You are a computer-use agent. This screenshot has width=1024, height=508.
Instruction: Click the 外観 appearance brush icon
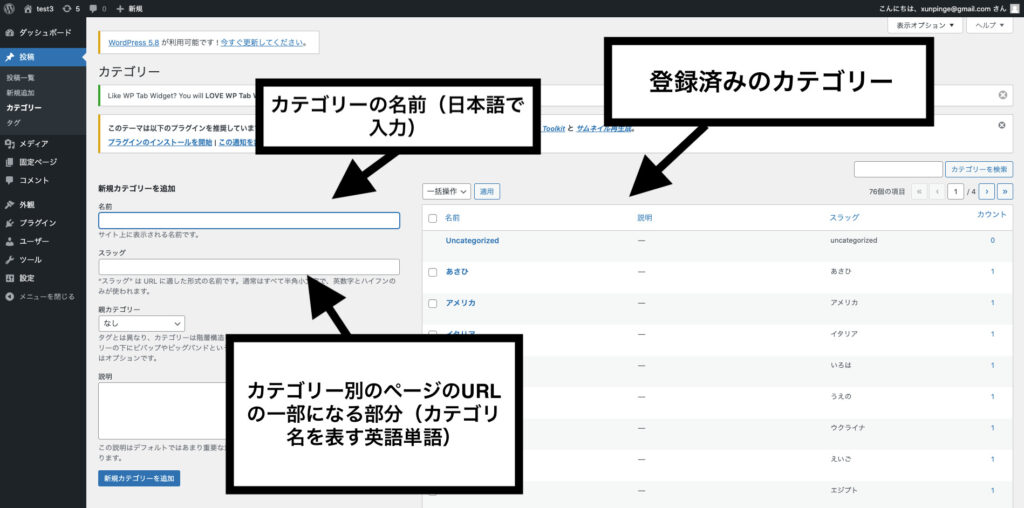pyautogui.click(x=9, y=204)
